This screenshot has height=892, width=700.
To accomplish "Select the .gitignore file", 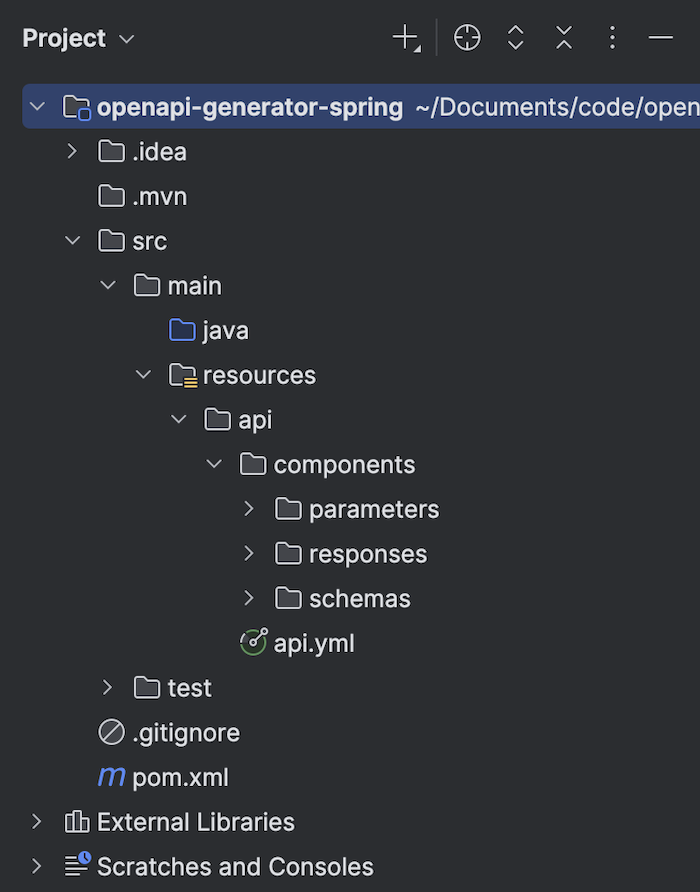I will [185, 733].
